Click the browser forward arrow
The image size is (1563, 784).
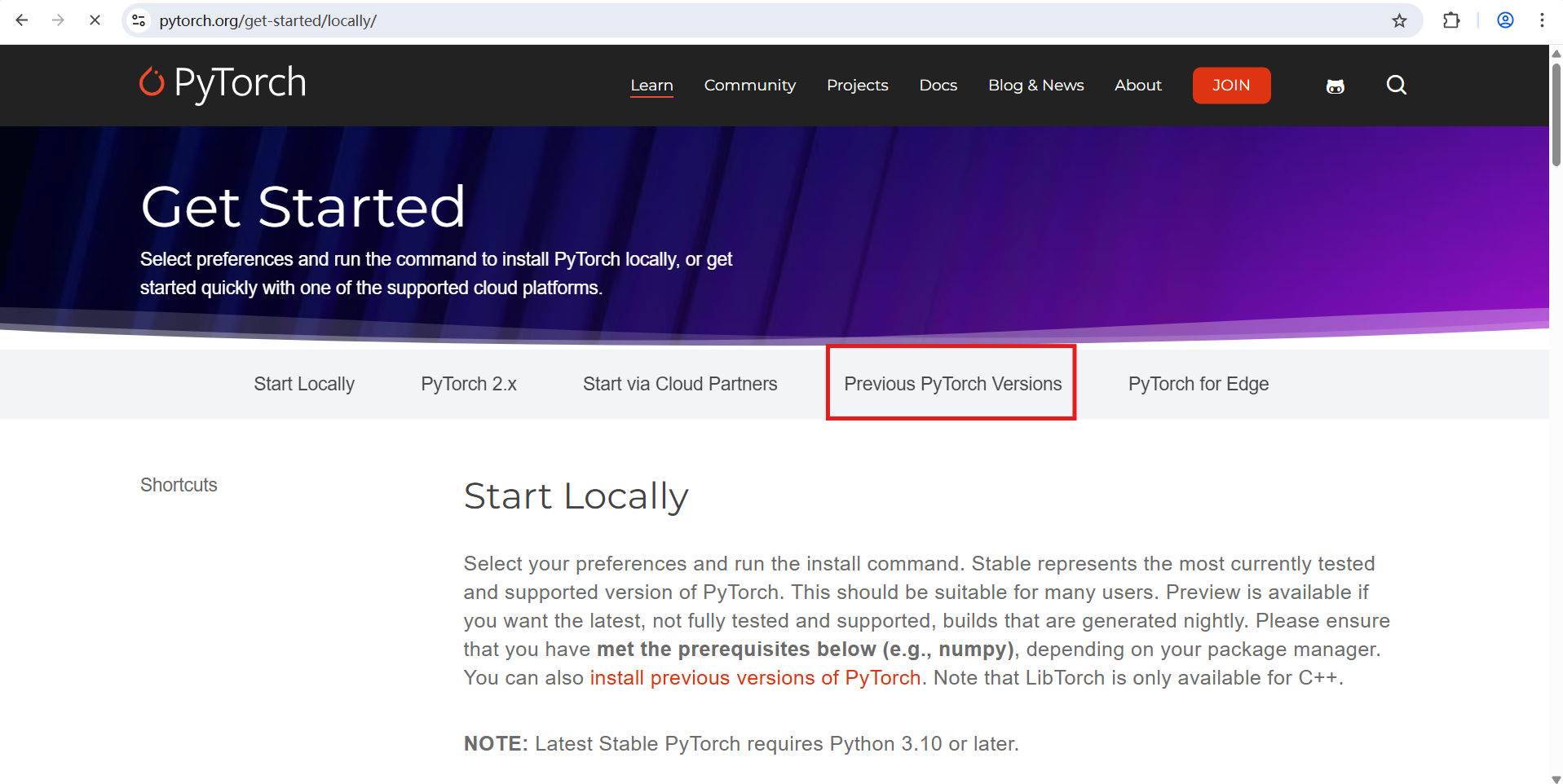[x=58, y=20]
